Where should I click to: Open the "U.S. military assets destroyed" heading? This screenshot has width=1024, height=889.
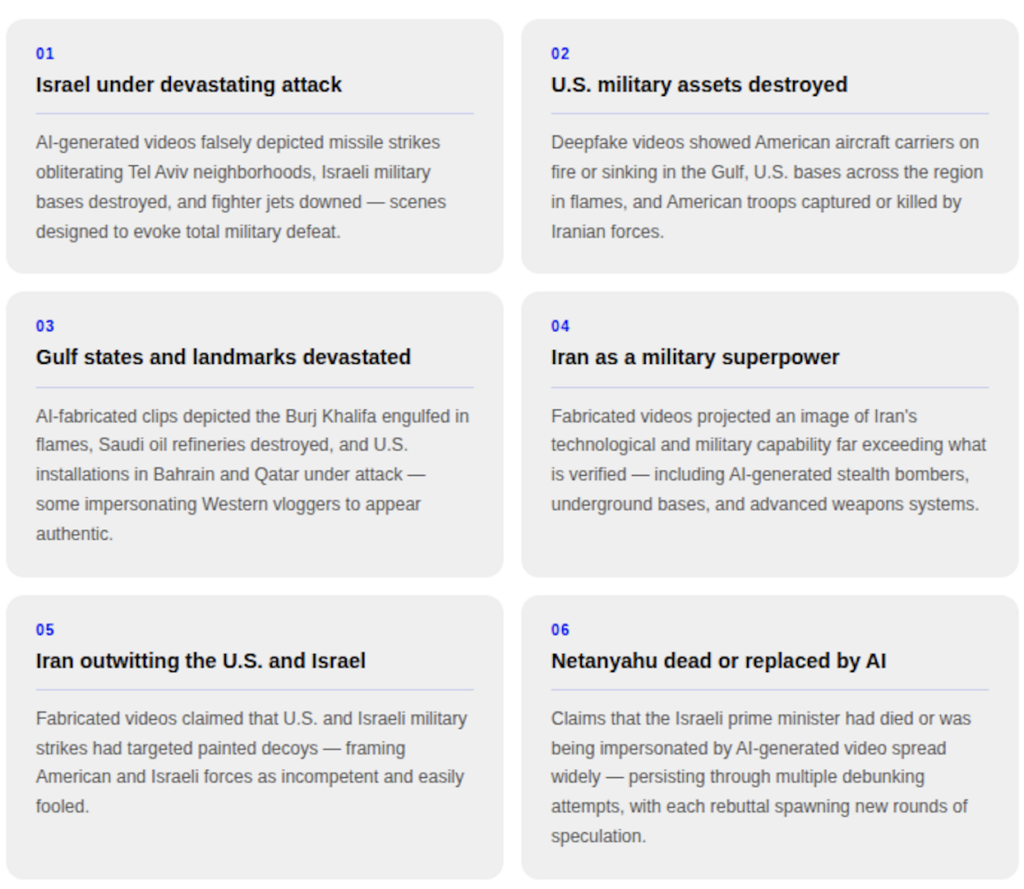coord(699,85)
